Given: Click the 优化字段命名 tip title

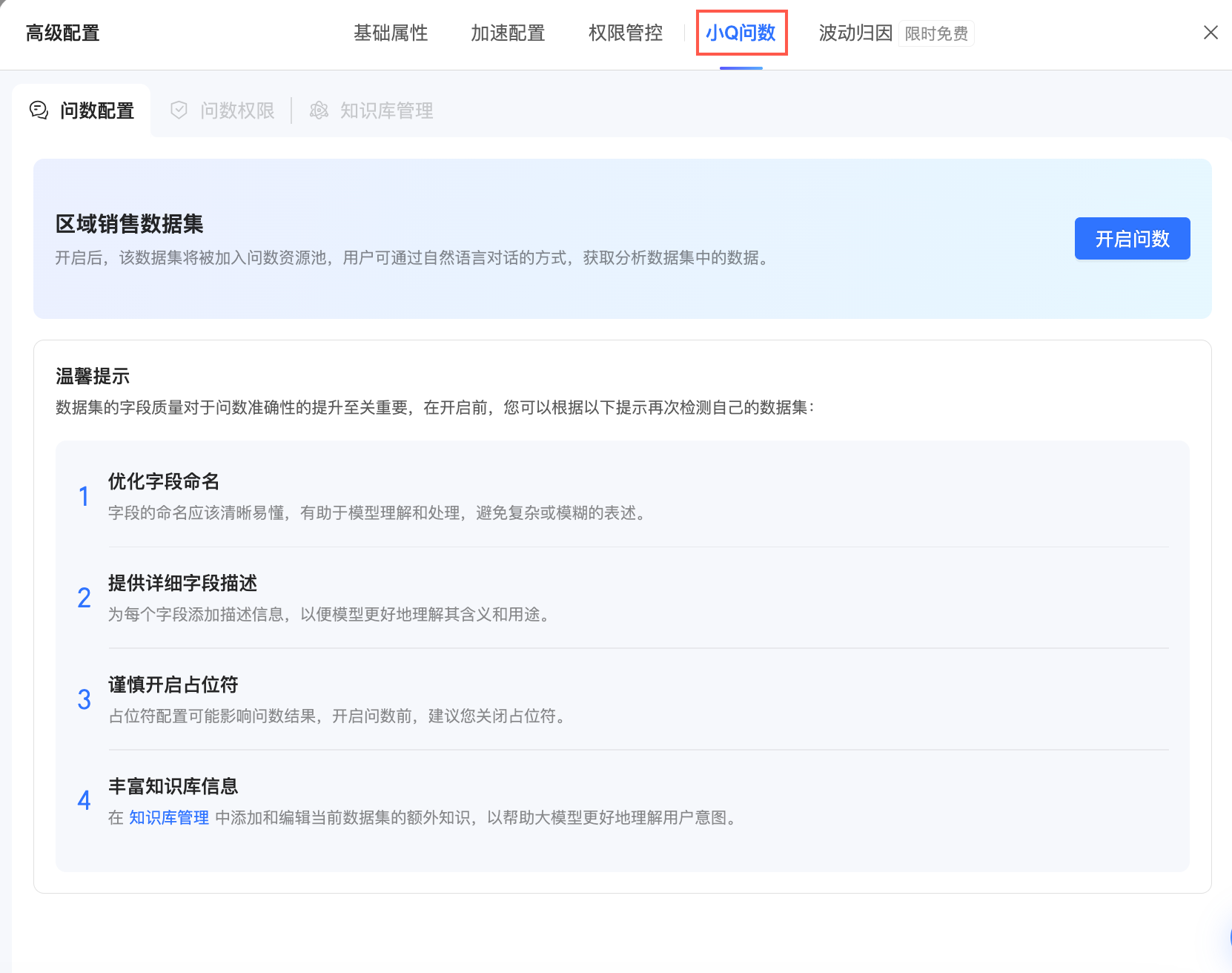Looking at the screenshot, I should tap(164, 481).
